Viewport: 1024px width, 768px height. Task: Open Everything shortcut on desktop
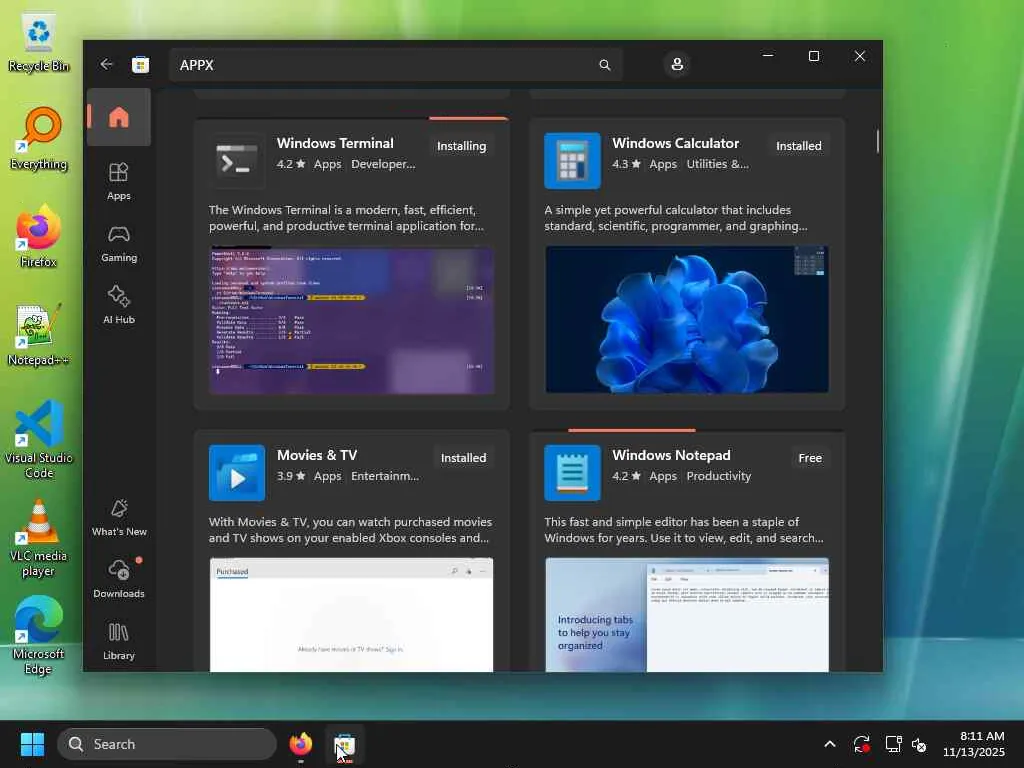39,138
